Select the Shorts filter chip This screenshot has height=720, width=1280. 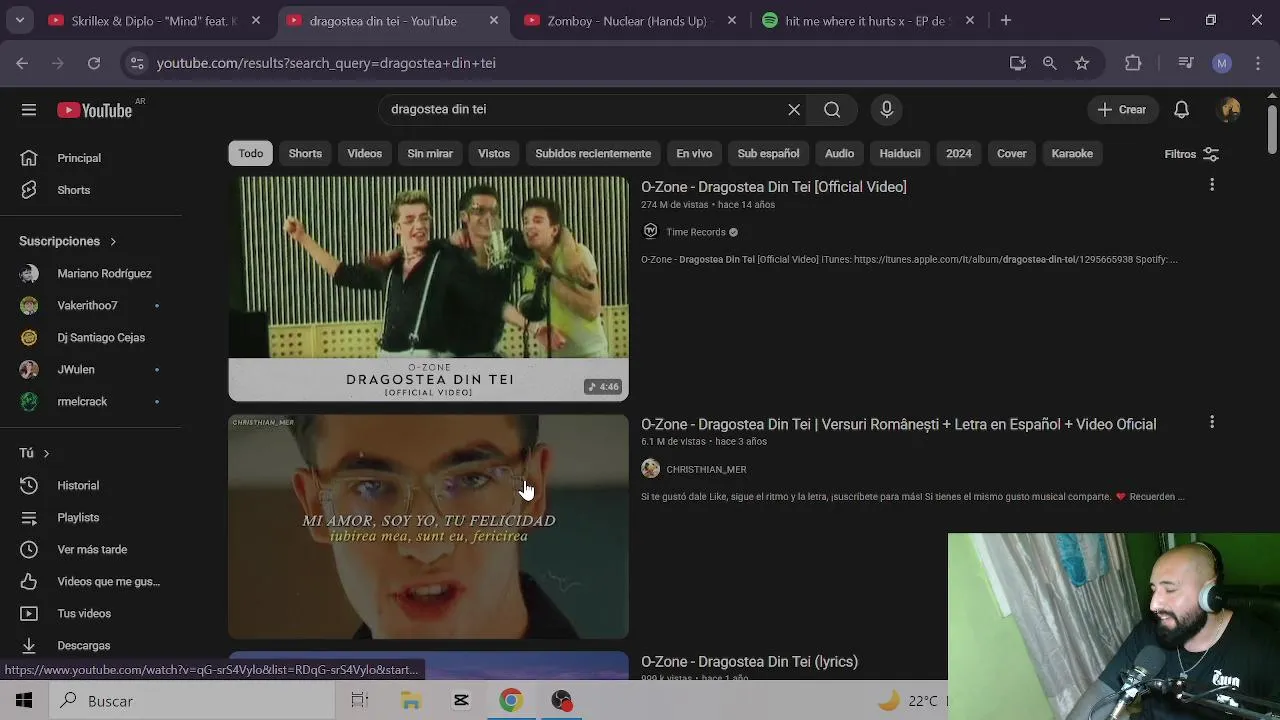pyautogui.click(x=305, y=153)
